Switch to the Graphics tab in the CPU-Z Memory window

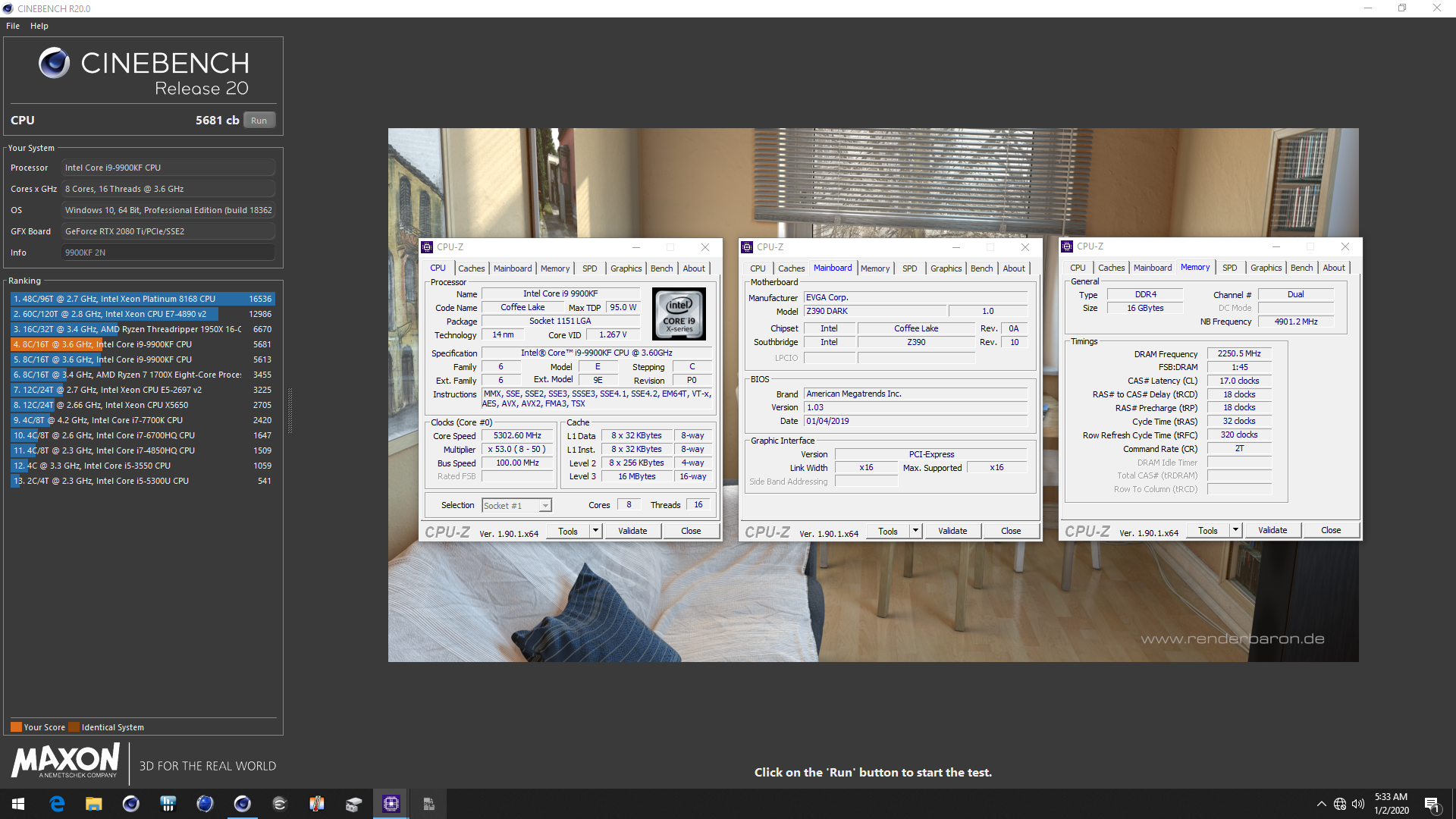(x=1266, y=268)
